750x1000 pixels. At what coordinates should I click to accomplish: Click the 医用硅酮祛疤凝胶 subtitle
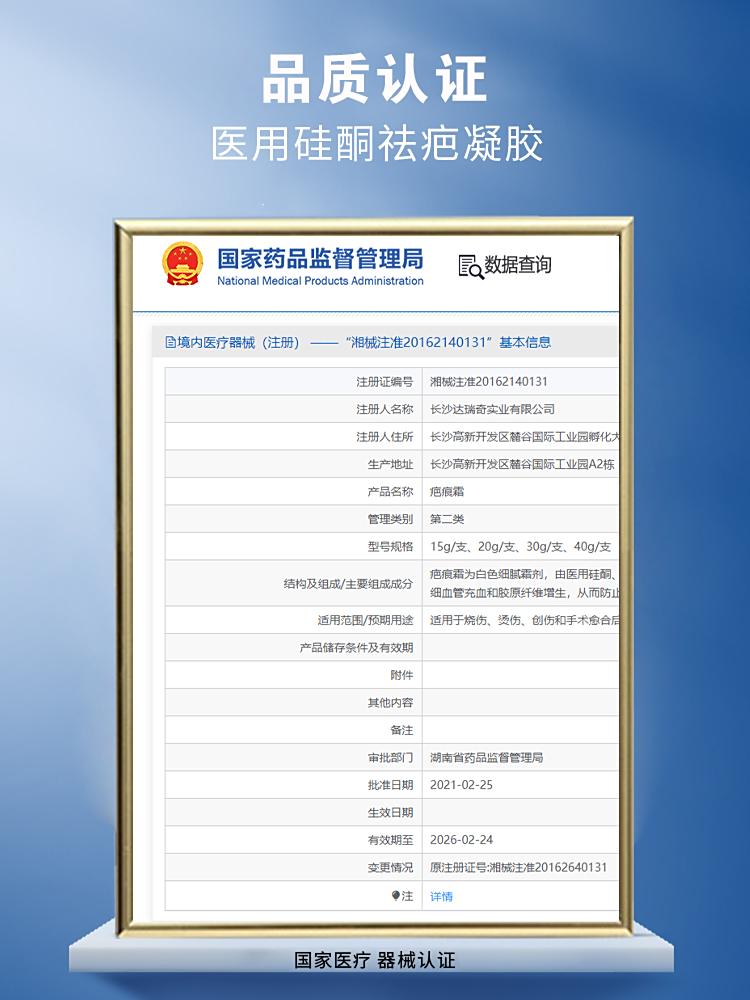(376, 143)
